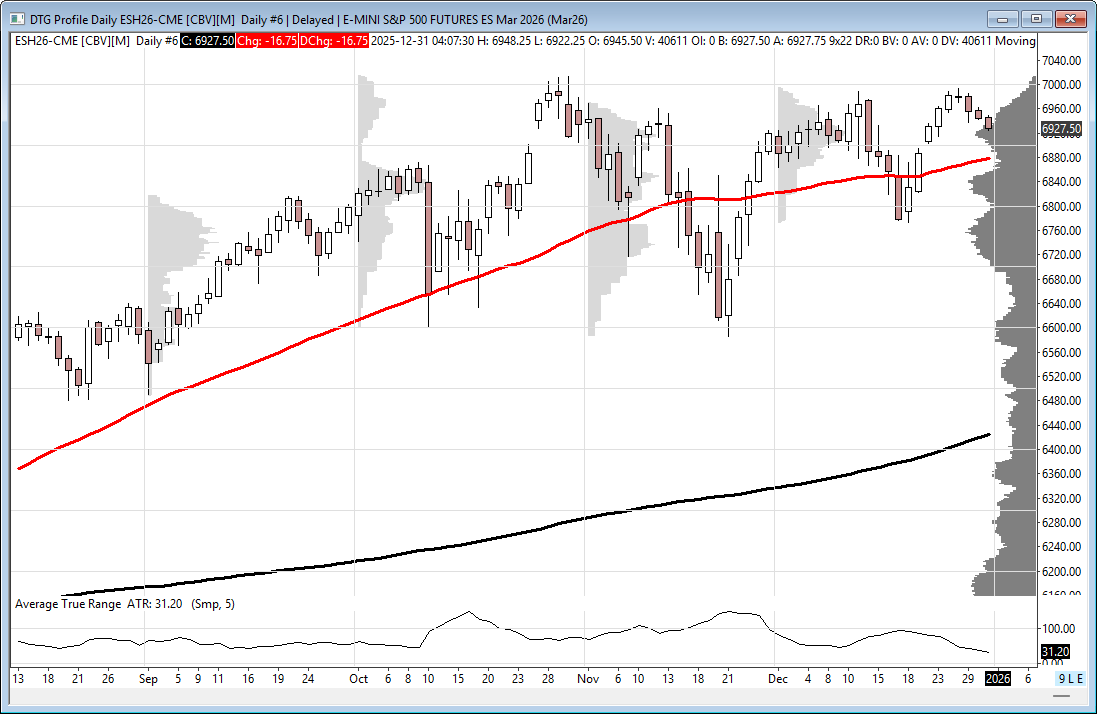Click the Oct label on time axis
The image size is (1097, 714).
[x=358, y=678]
